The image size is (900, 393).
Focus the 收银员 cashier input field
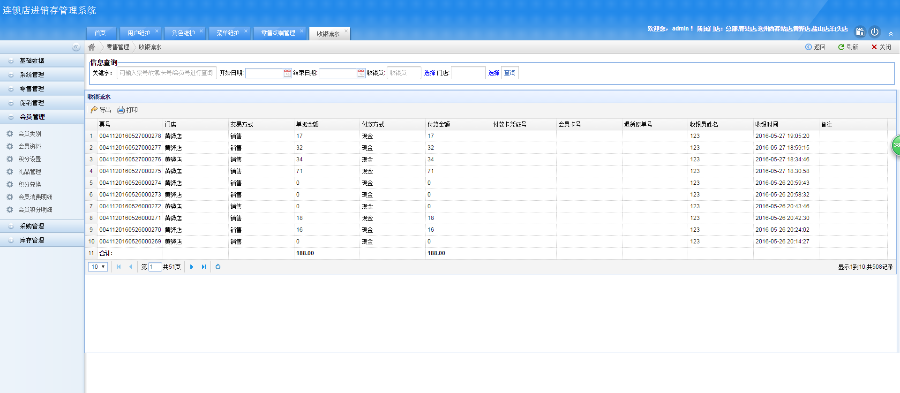click(x=404, y=73)
